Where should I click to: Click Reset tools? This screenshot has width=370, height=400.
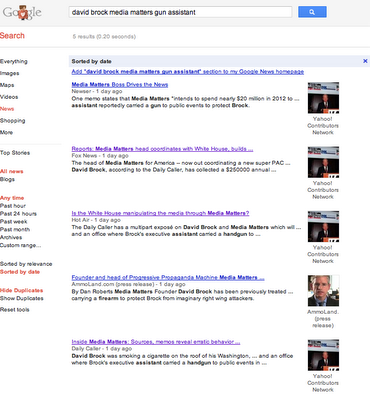(15, 310)
